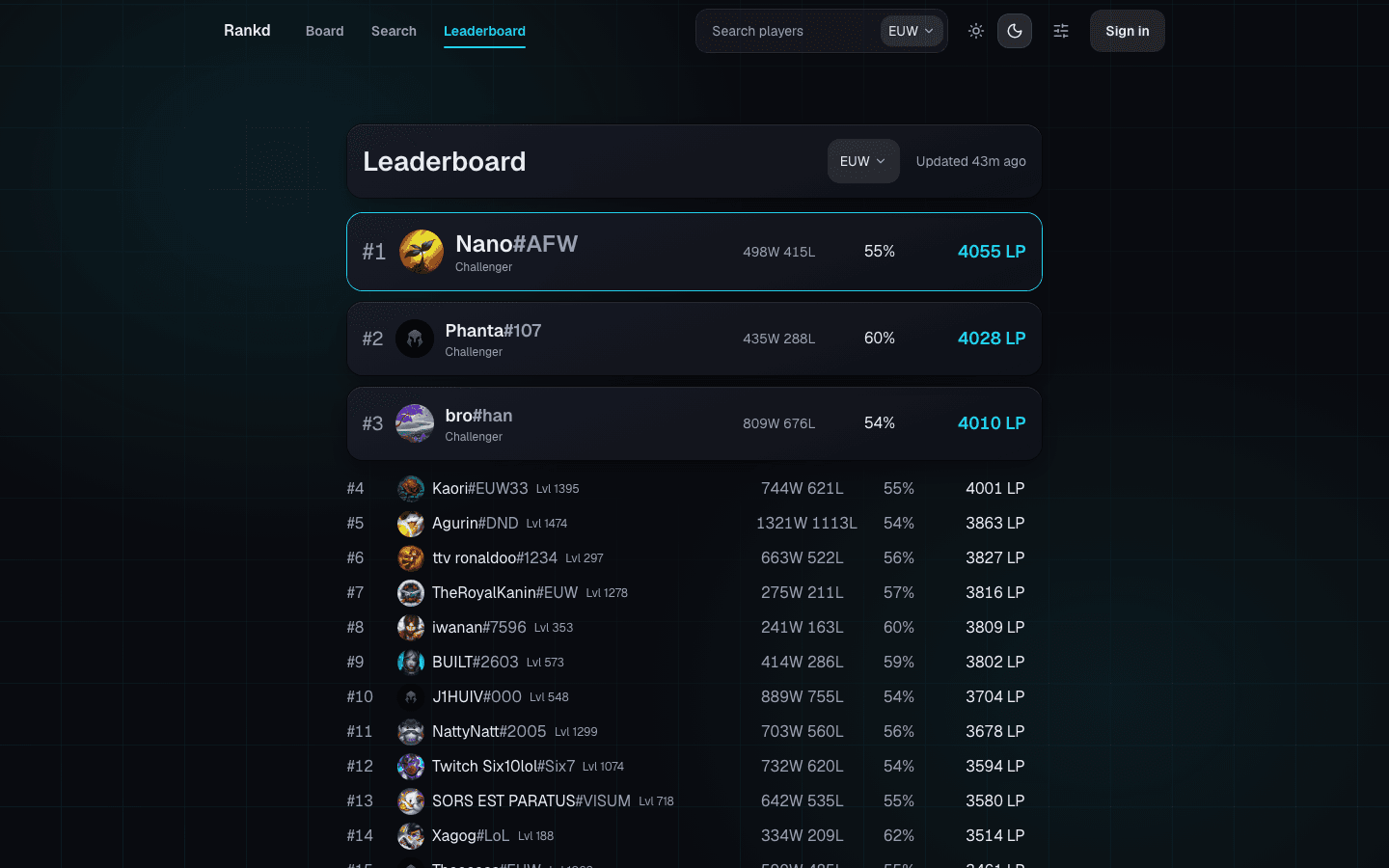The width and height of the screenshot is (1389, 868).
Task: Click Agurin#DND avatar icon
Action: click(x=411, y=524)
